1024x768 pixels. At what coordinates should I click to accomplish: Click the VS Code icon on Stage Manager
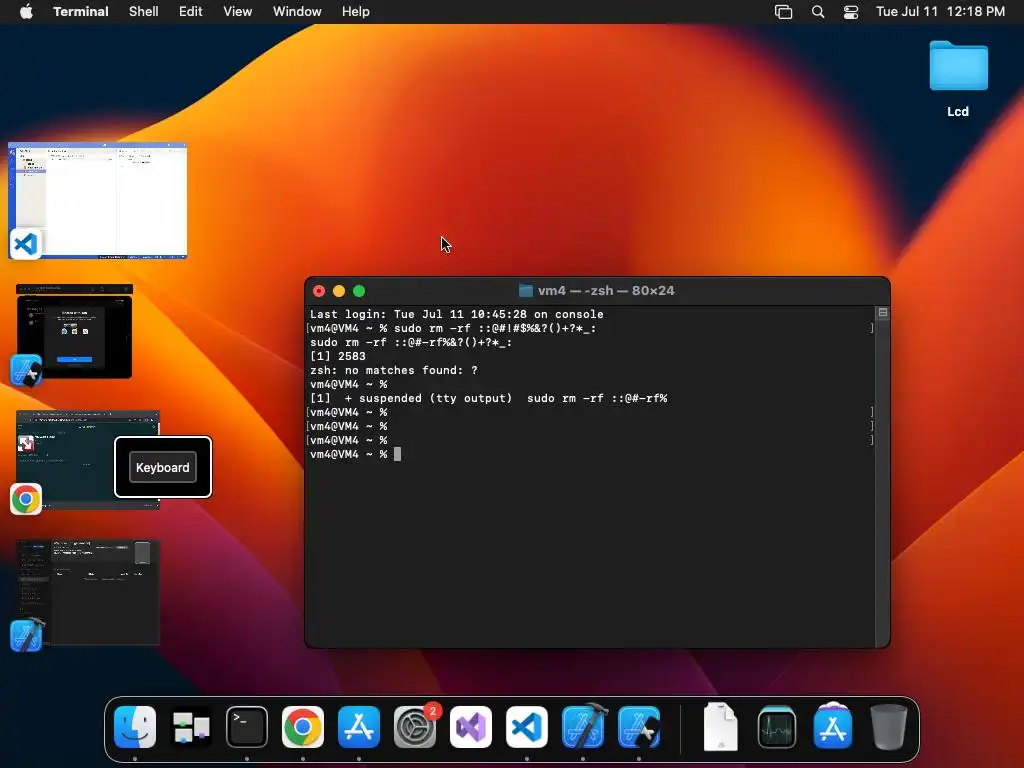point(25,244)
